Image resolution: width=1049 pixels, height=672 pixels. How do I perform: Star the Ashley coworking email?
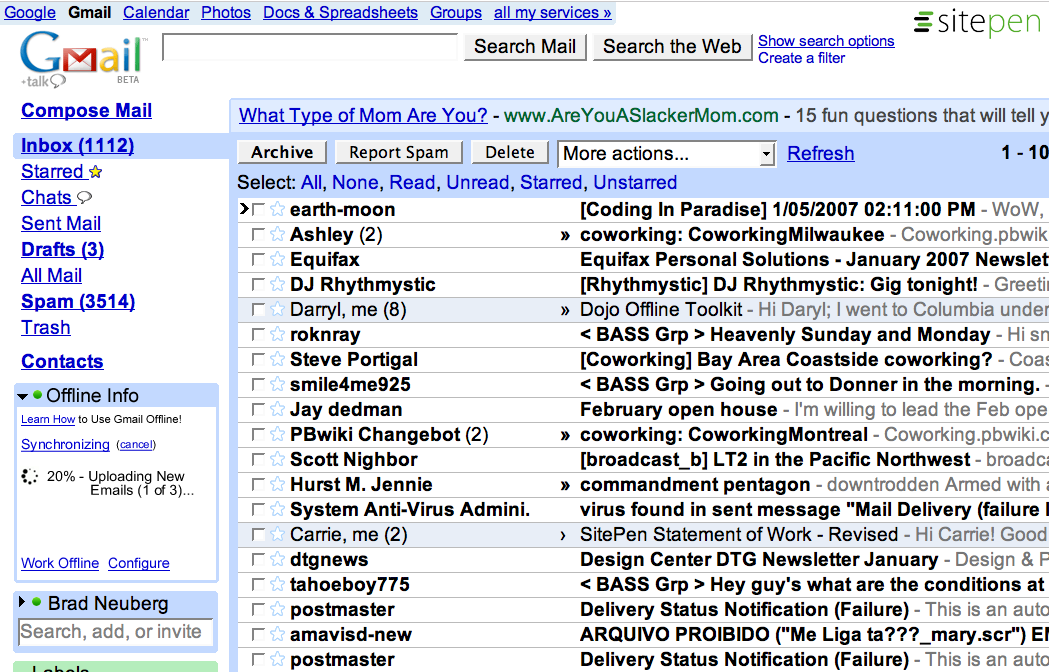click(x=278, y=234)
